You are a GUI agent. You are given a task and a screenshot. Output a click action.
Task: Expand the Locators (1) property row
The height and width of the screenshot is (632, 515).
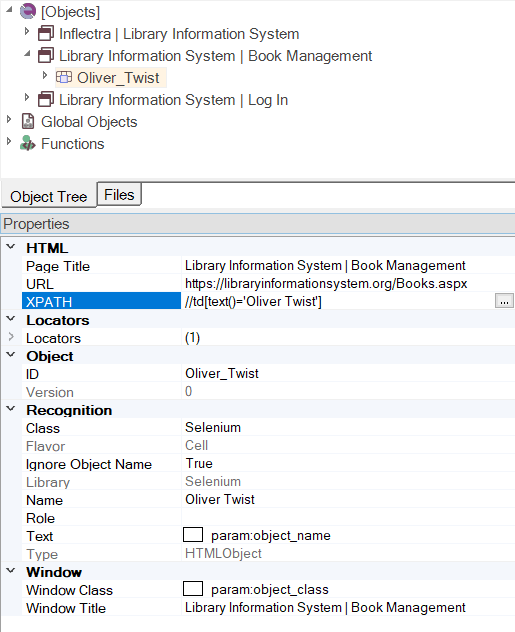click(11, 337)
